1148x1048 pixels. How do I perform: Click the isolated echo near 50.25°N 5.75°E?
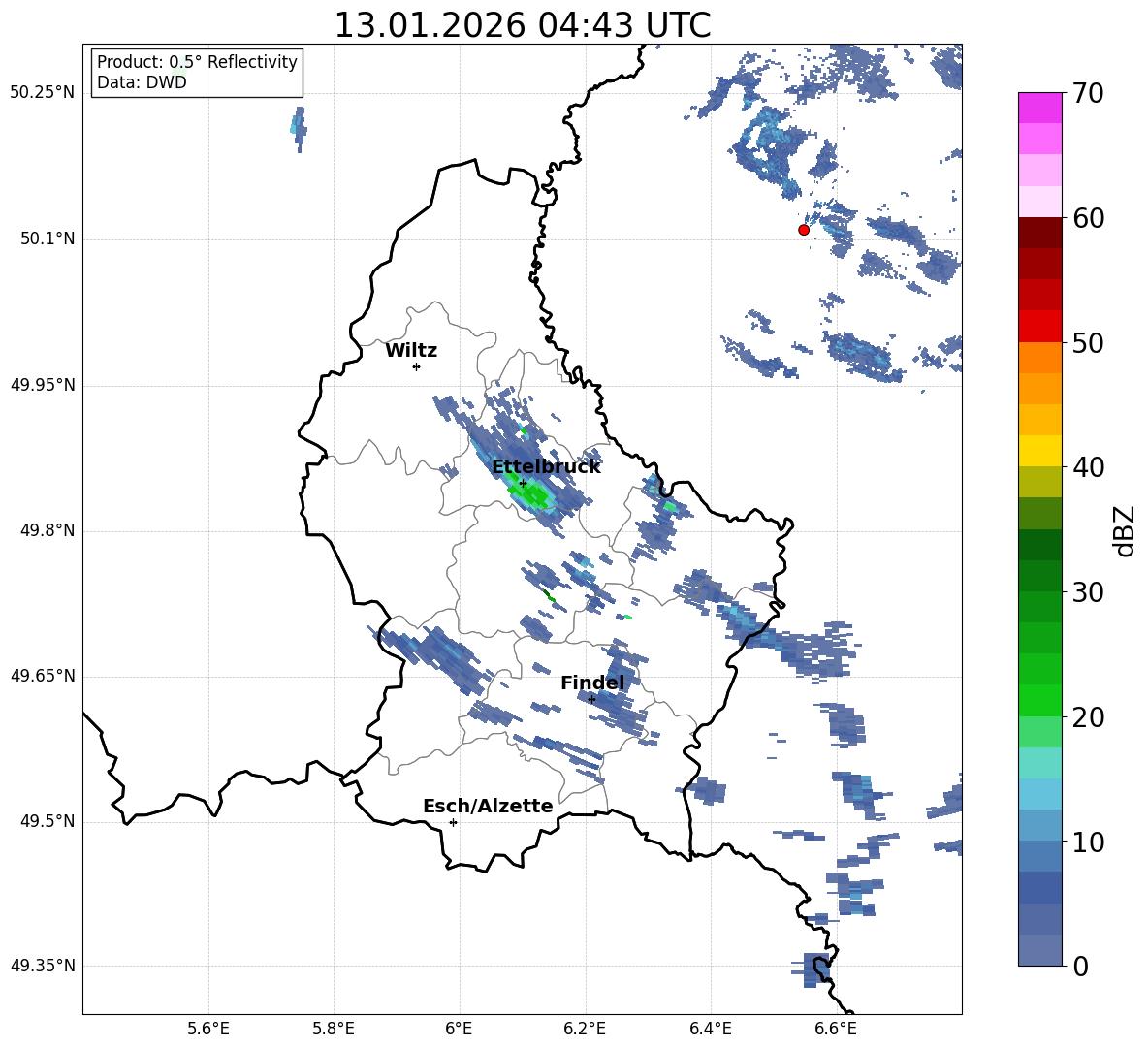pos(298,129)
